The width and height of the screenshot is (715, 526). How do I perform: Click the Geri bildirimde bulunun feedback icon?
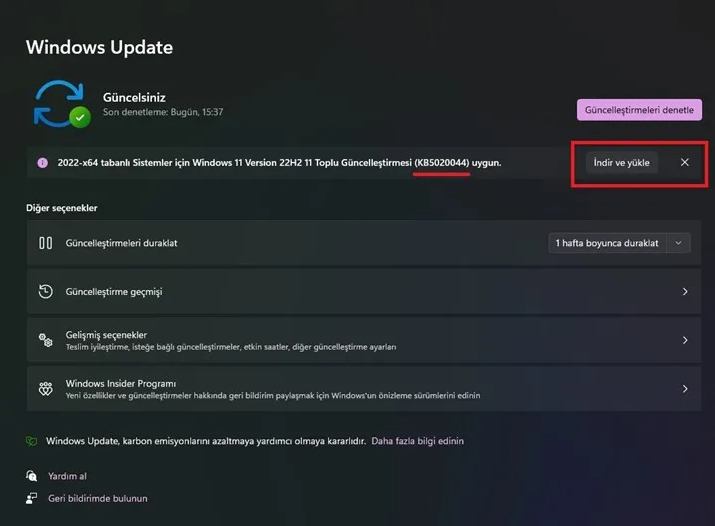(32, 498)
